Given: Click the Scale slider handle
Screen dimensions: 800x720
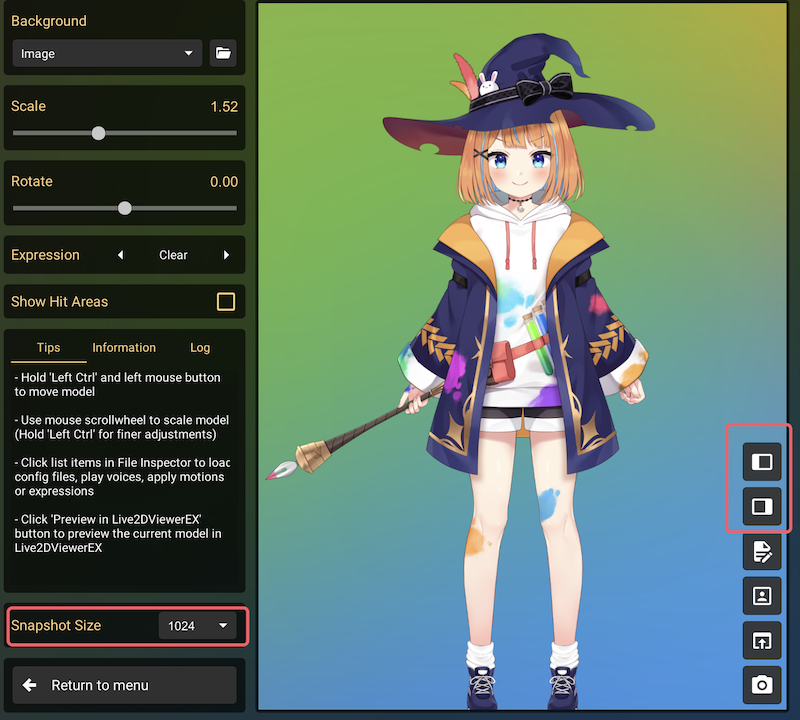Looking at the screenshot, I should click(98, 133).
